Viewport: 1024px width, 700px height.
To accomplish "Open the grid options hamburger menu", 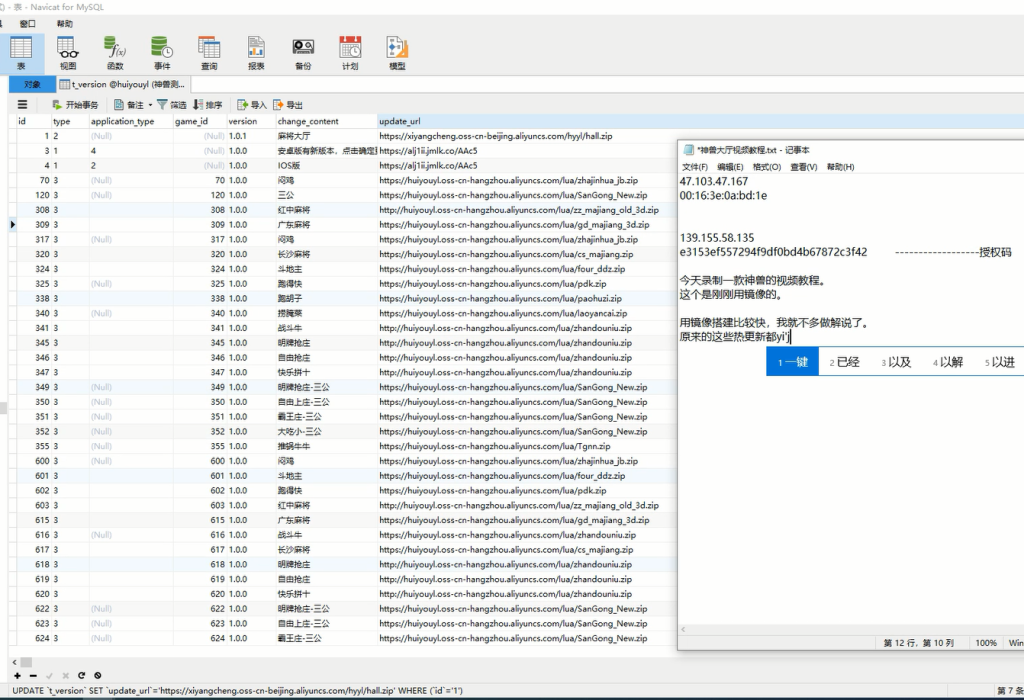I will point(22,104).
